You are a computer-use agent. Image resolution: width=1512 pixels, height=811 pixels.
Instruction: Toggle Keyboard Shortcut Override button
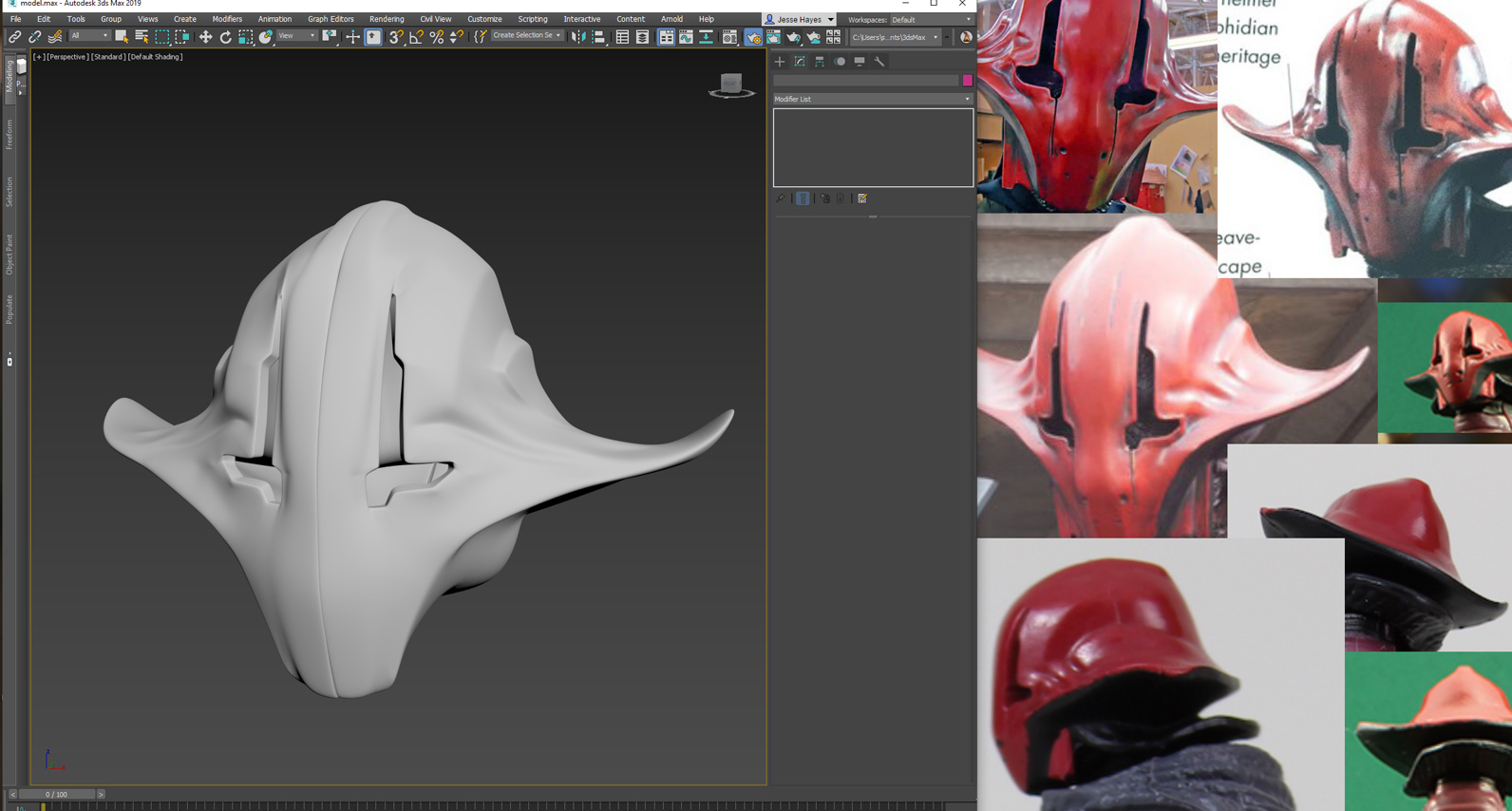[373, 37]
